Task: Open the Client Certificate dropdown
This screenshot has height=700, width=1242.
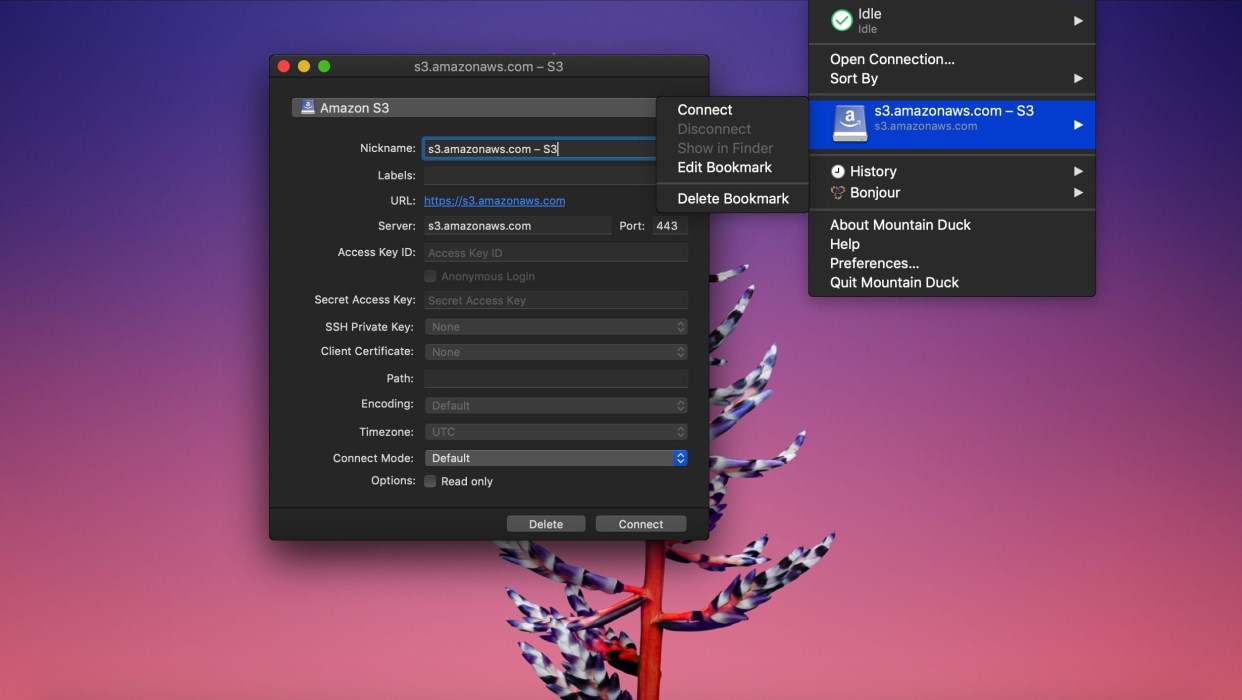Action: click(x=556, y=352)
